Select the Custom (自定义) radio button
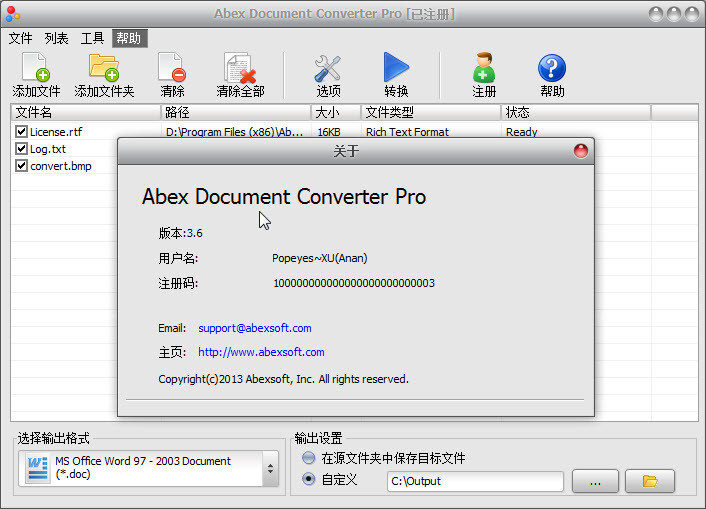706x509 pixels. tap(308, 479)
